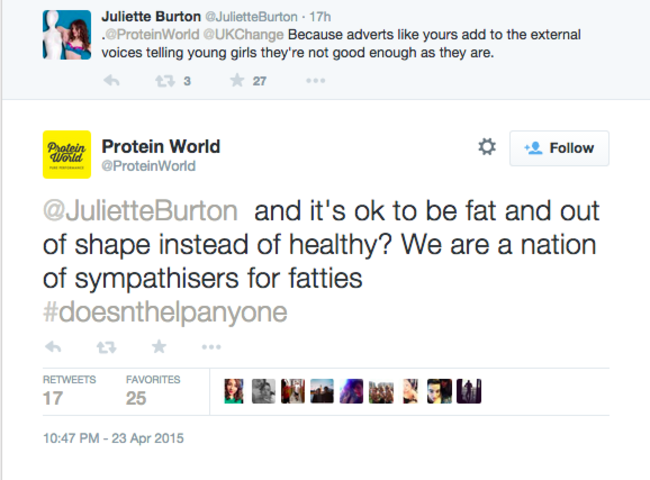Retweet the Protein World tweet

pyautogui.click(x=105, y=347)
